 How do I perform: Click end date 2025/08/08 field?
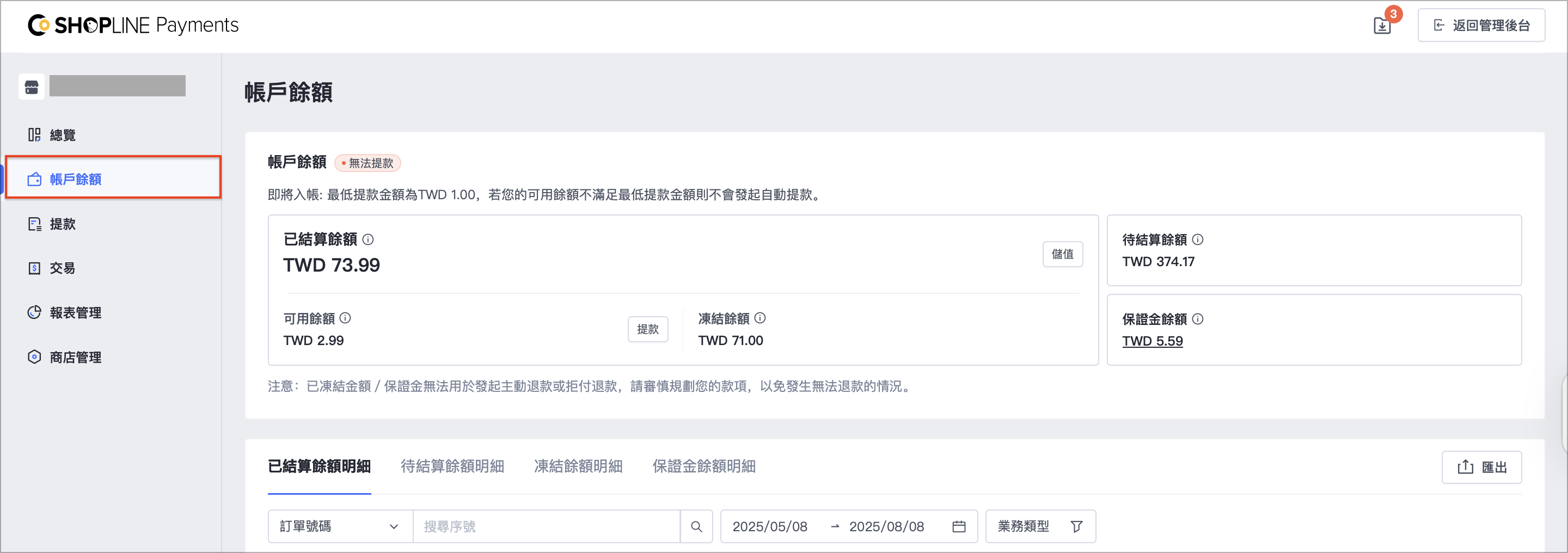pyautogui.click(x=886, y=527)
